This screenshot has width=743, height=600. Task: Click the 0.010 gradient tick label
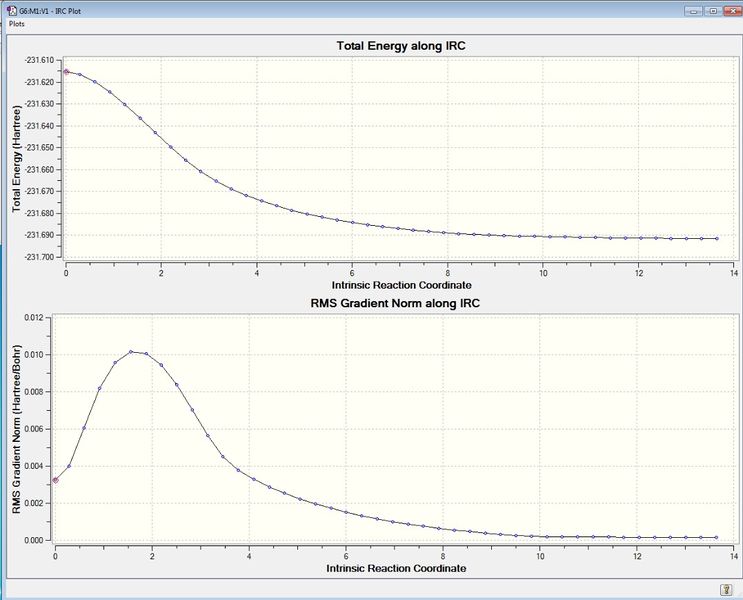tap(34, 355)
